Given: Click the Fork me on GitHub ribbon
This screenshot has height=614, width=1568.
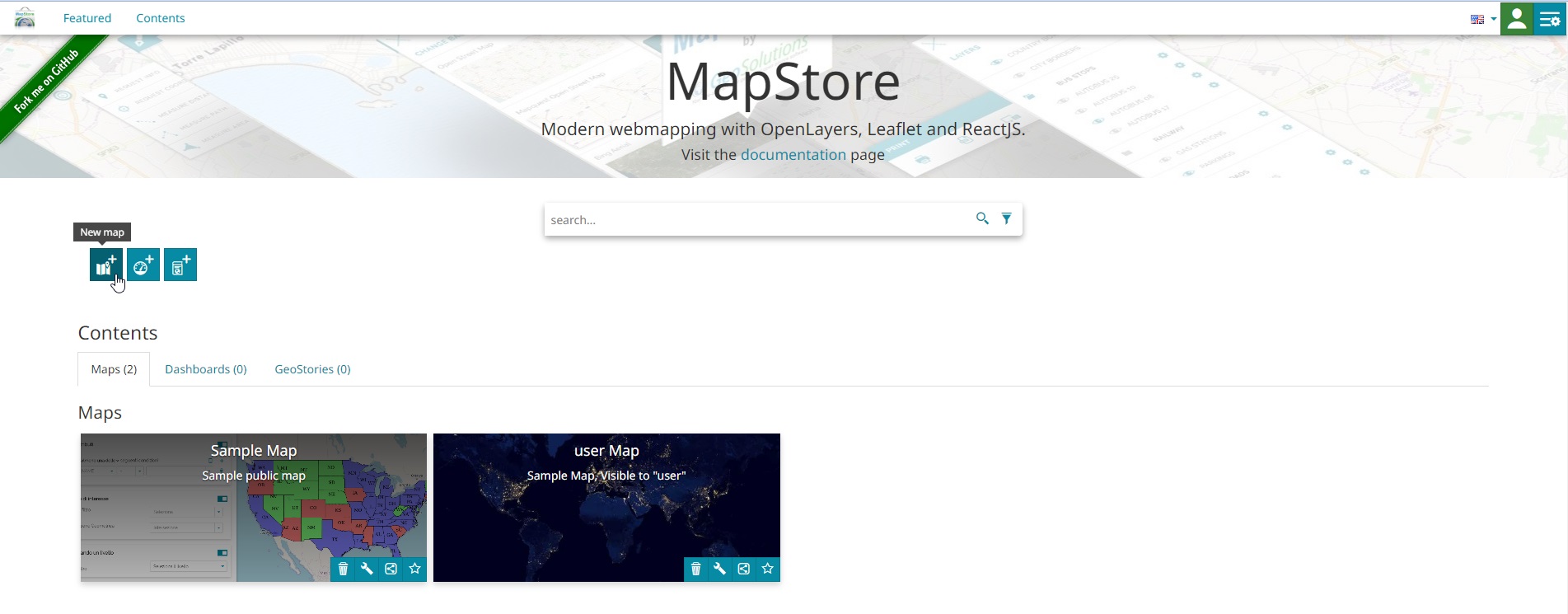Looking at the screenshot, I should pyautogui.click(x=46, y=80).
